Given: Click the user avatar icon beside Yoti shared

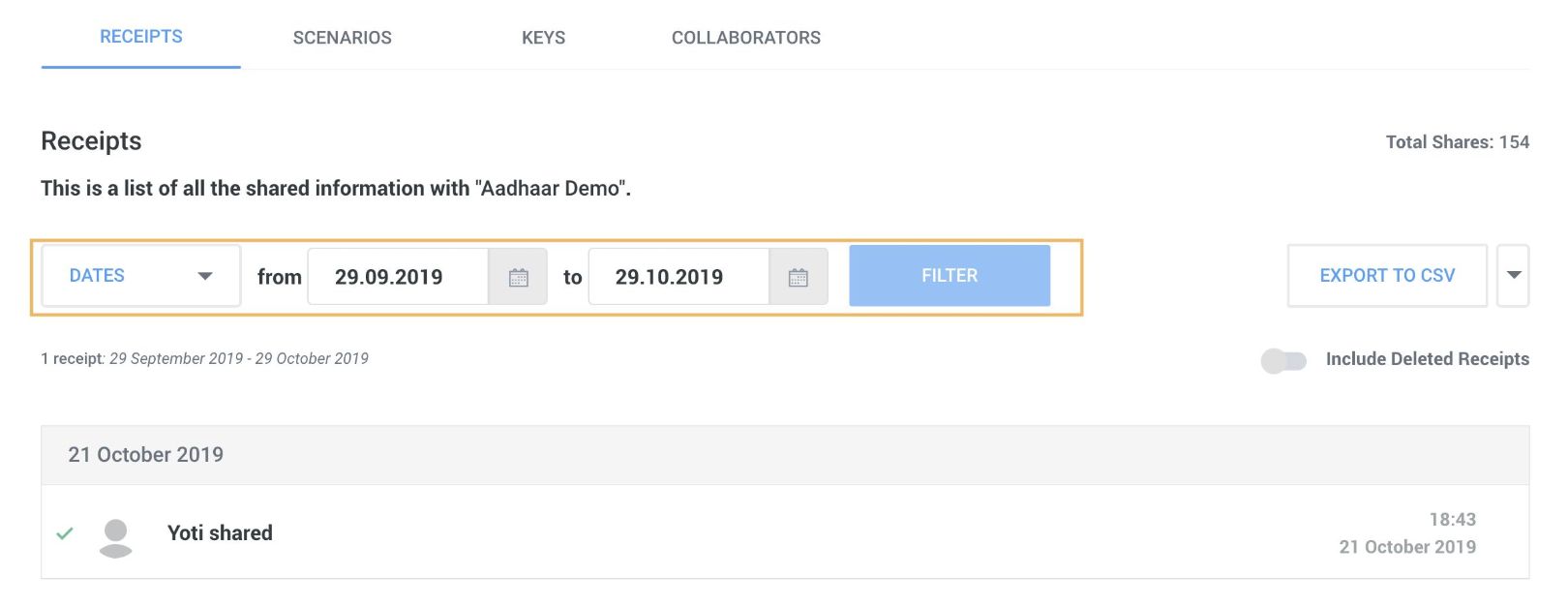Looking at the screenshot, I should (x=116, y=538).
